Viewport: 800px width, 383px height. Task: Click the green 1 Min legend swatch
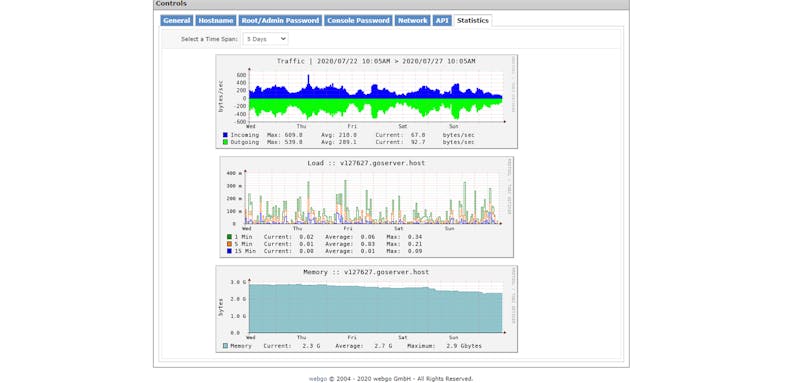point(230,237)
